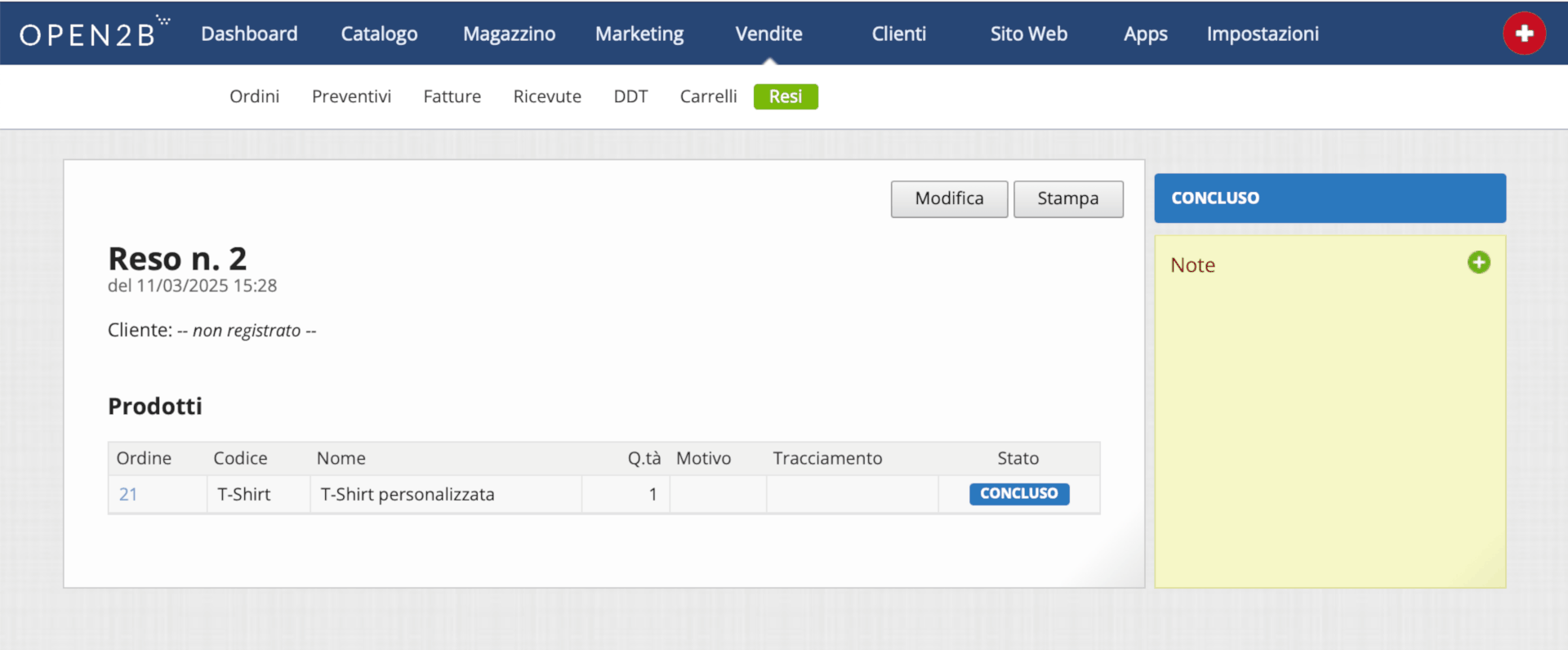Image resolution: width=1568 pixels, height=650 pixels.
Task: Click the red plus icon in header
Action: coord(1524,33)
